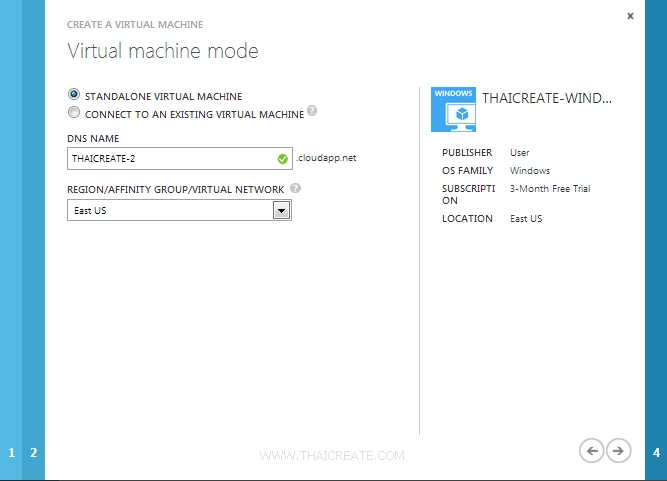Viewport: 667px width, 481px height.
Task: Click the REGION/AFFINITY GROUP/VIRTUAL NETWORK label
Action: [176, 190]
